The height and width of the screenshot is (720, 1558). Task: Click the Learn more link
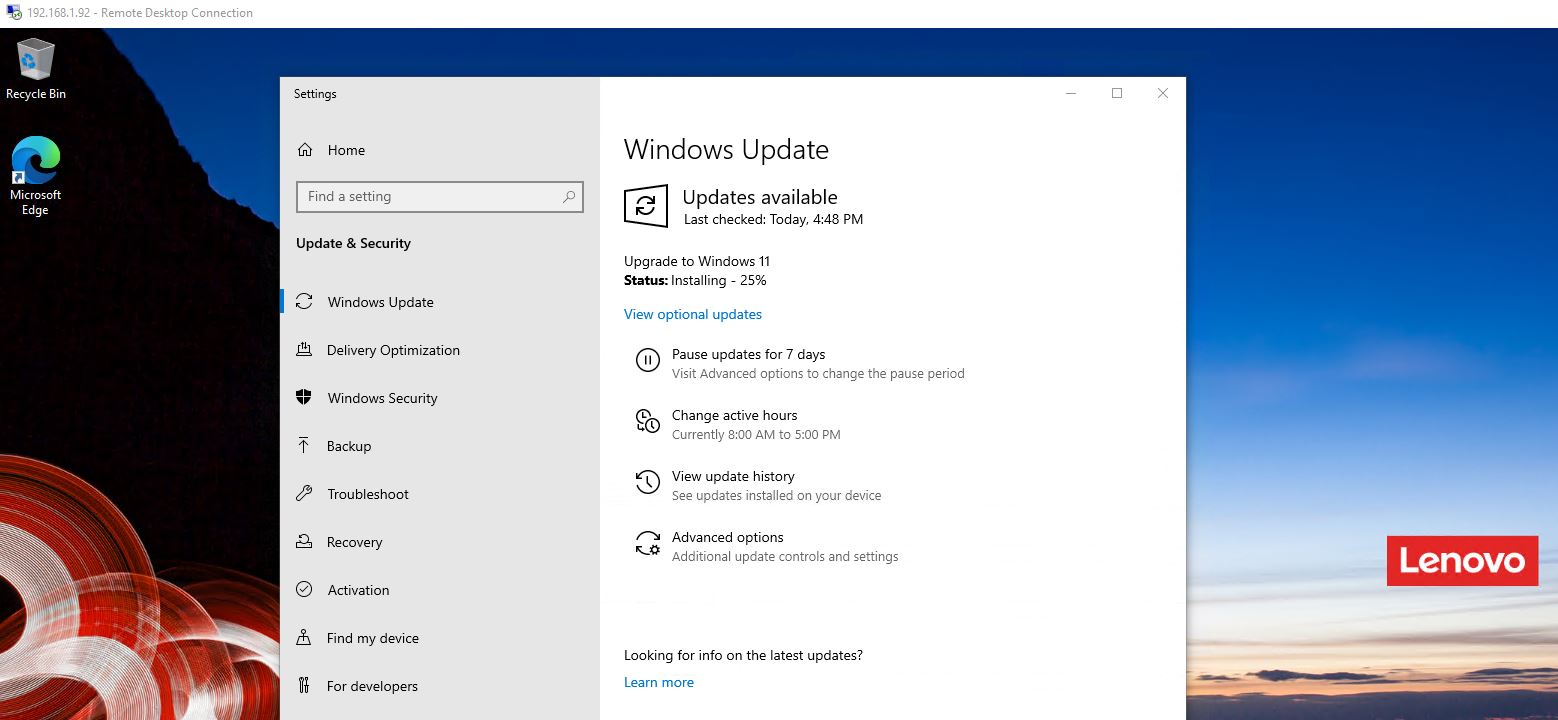(x=658, y=682)
